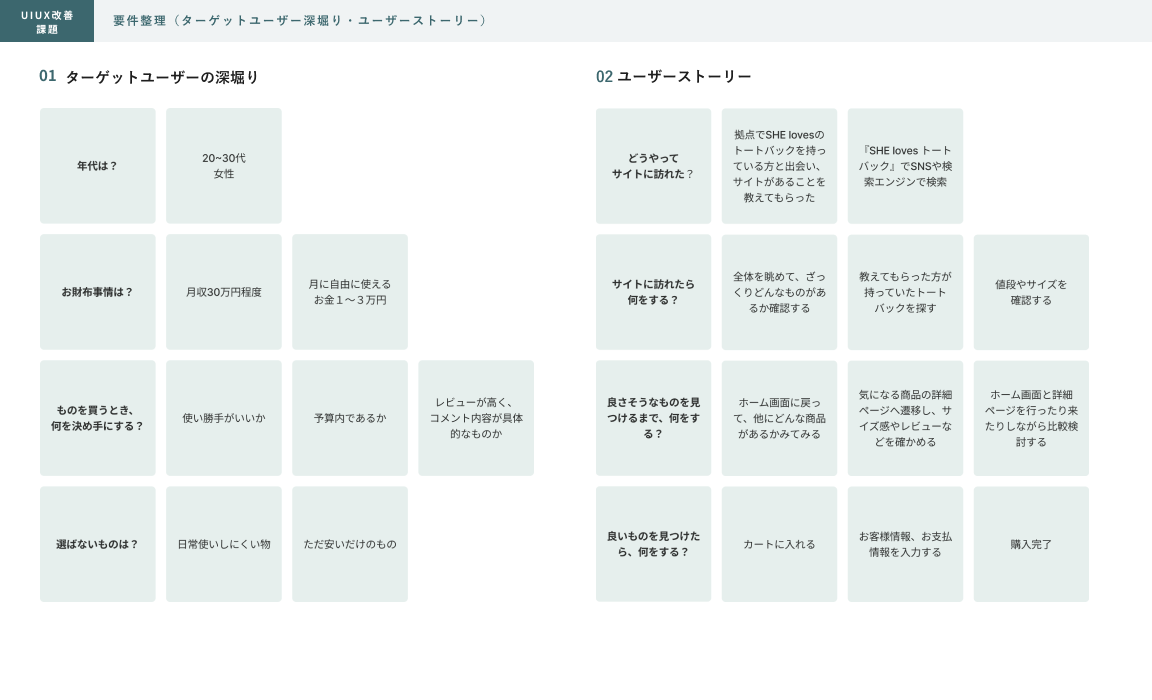Select the どうやってサイトに訪れた？ card
Image resolution: width=1152 pixels, height=700 pixels.
[653, 166]
